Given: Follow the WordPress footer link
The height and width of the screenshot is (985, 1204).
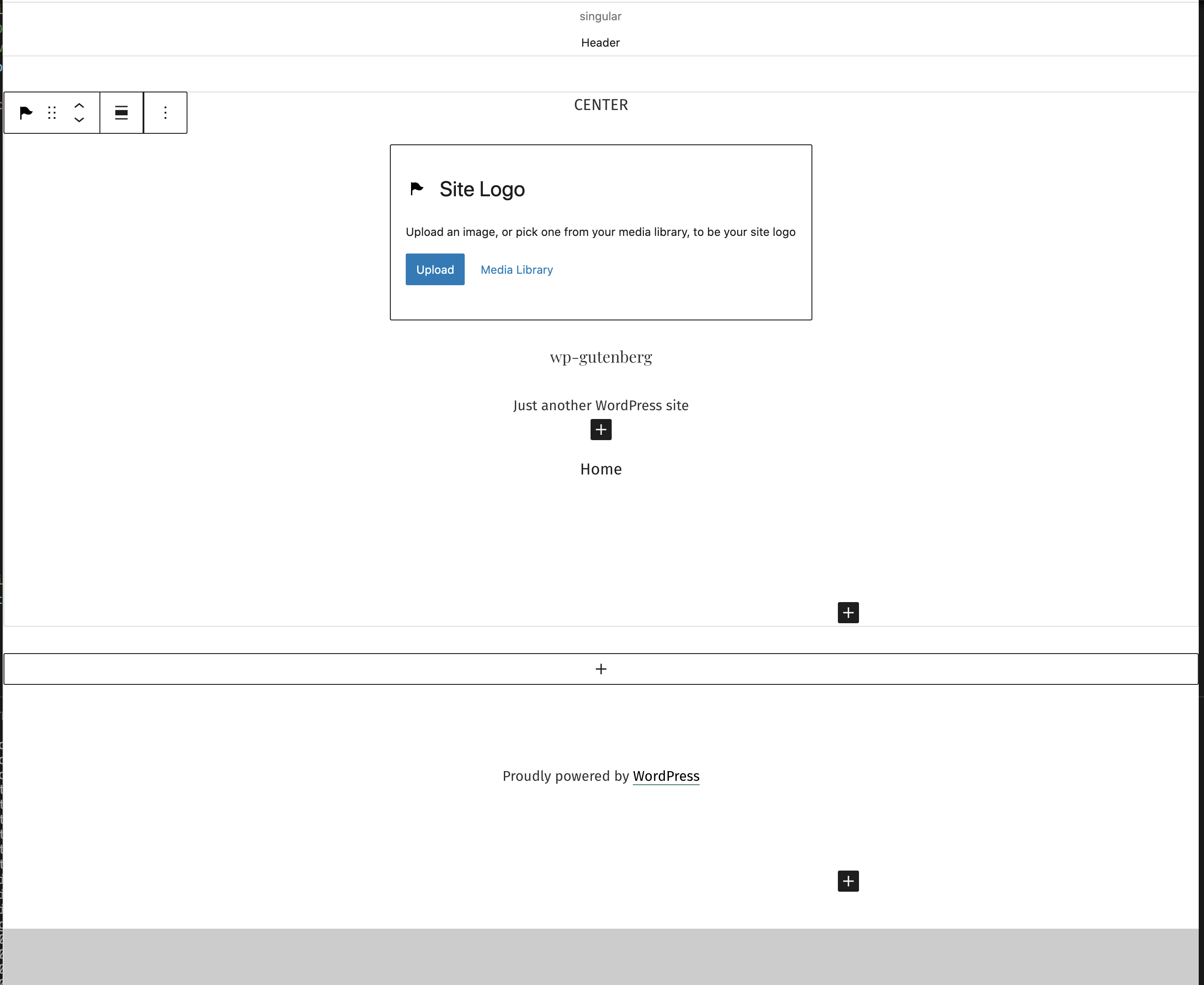Looking at the screenshot, I should coord(665,776).
